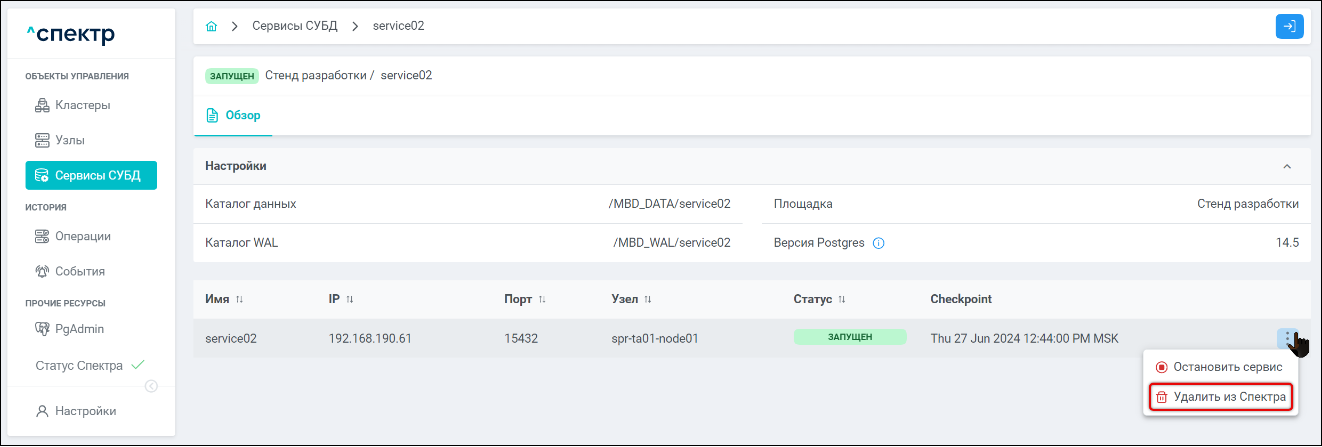Click the service02 table row name

coord(231,338)
